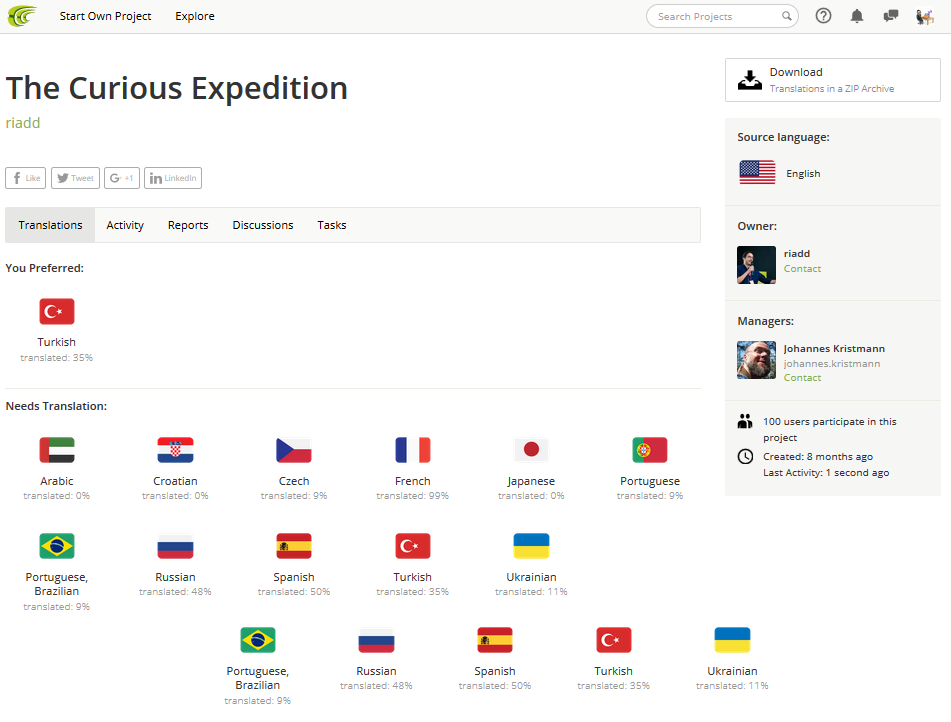Select the Turkish flag under You Preferred
This screenshot has height=722, width=951.
coord(57,312)
